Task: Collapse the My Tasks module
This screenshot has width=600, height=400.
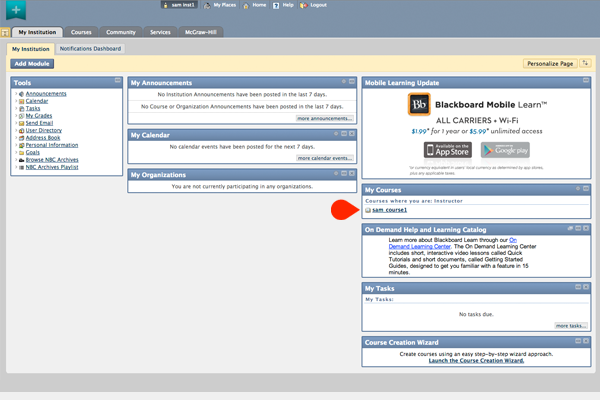Action: (x=578, y=287)
